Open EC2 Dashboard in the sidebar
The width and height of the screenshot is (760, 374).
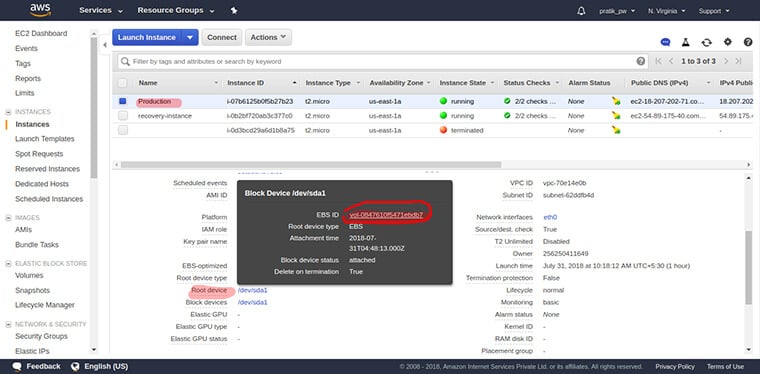point(41,33)
